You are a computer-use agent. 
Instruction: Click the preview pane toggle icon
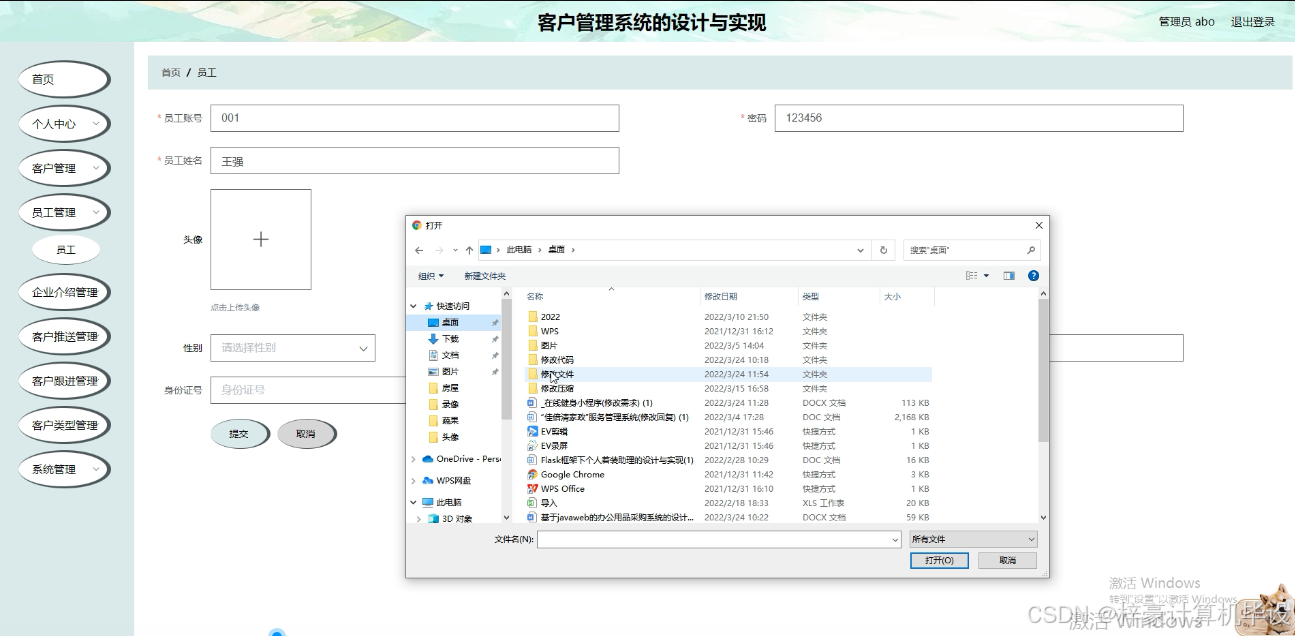[1010, 274]
